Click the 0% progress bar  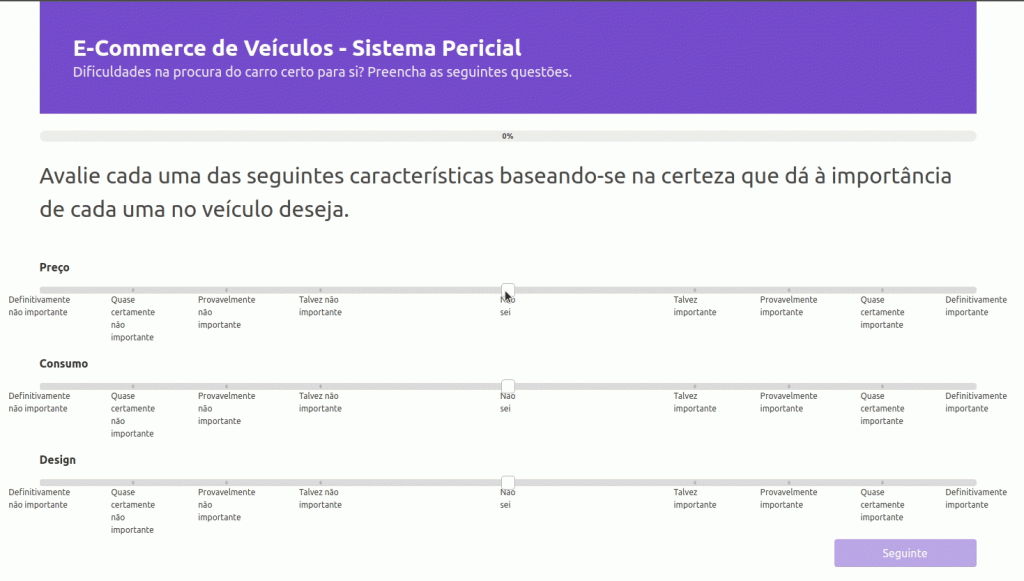508,136
